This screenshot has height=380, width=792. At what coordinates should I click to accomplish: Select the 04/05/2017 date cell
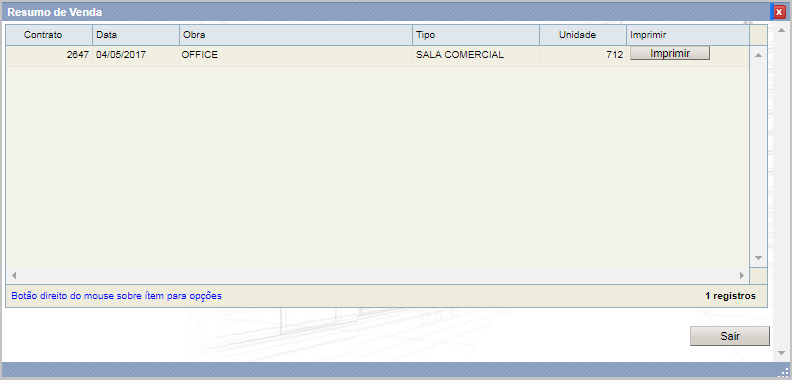tap(136, 55)
